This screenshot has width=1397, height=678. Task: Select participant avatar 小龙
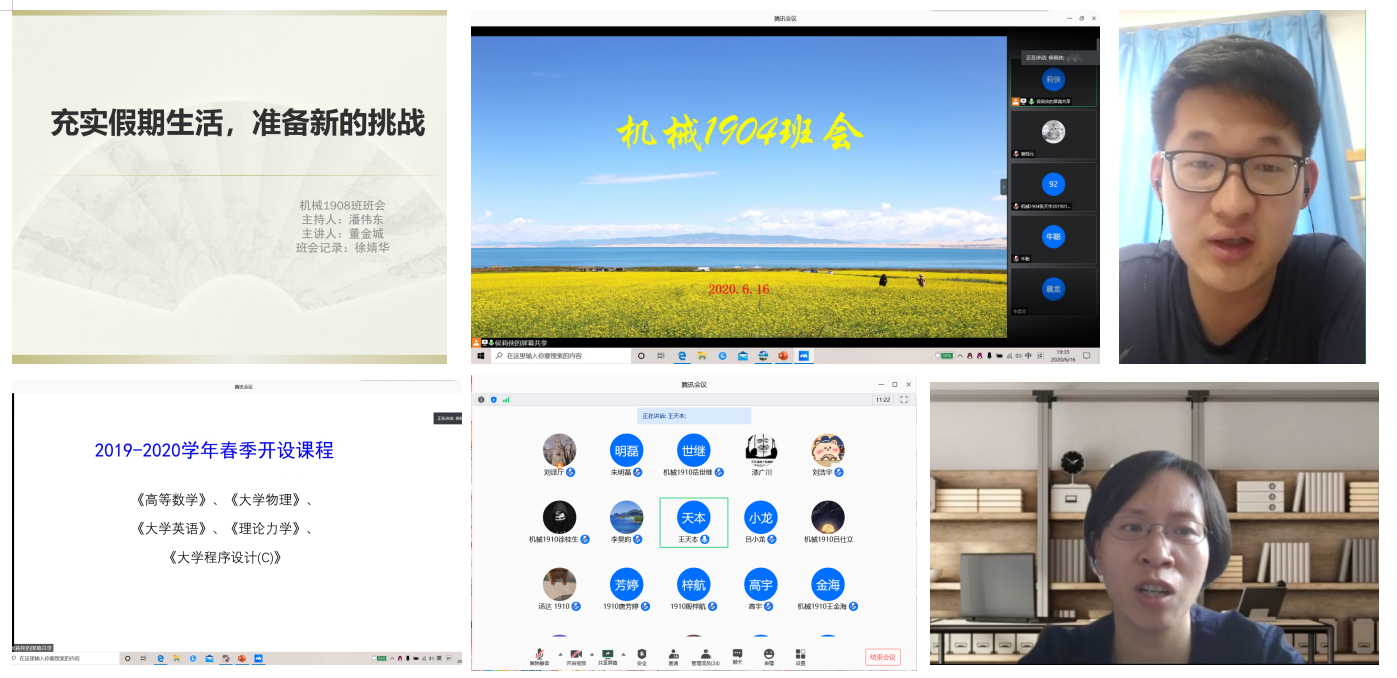click(x=760, y=518)
